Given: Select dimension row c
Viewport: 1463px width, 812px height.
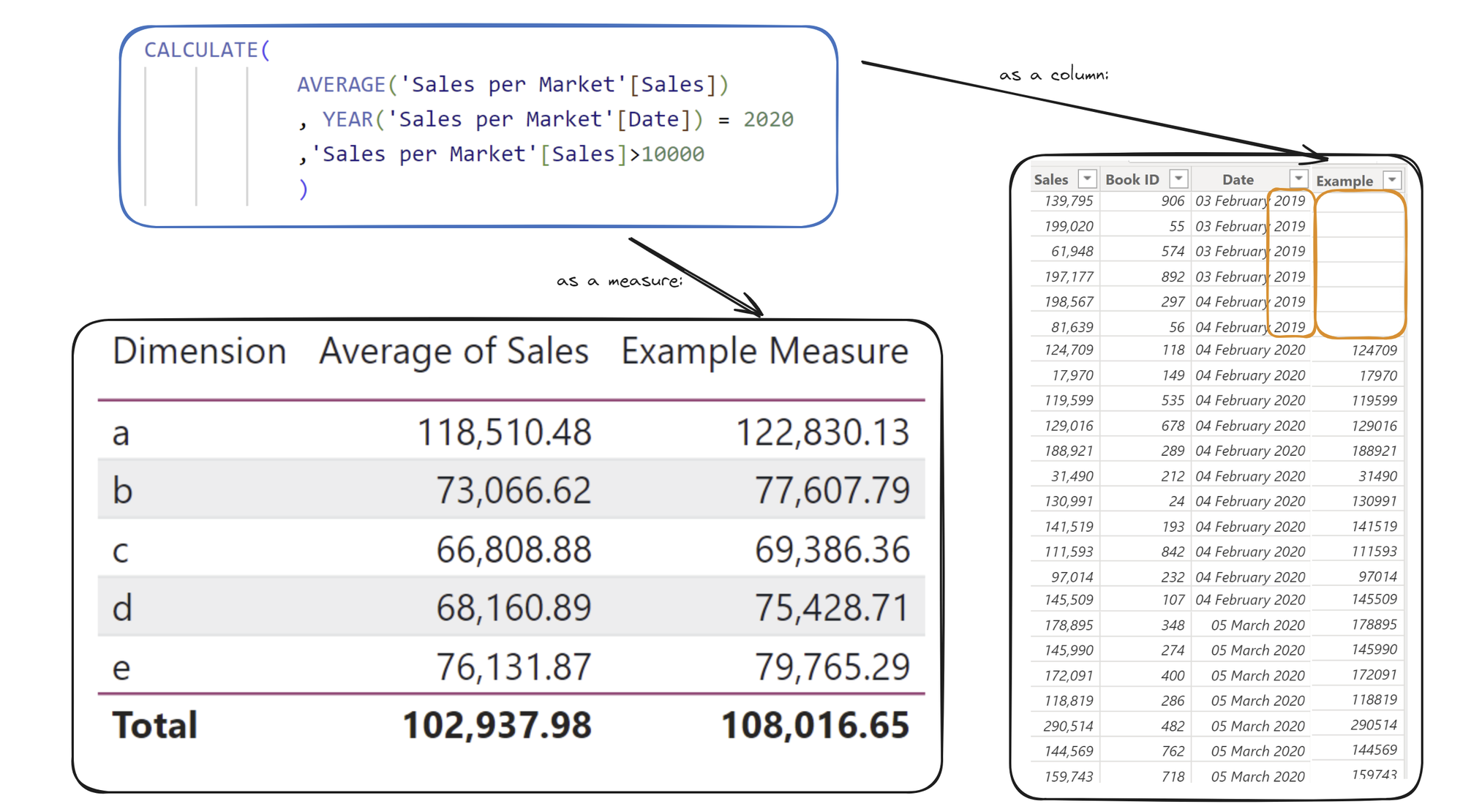Looking at the screenshot, I should [x=121, y=549].
